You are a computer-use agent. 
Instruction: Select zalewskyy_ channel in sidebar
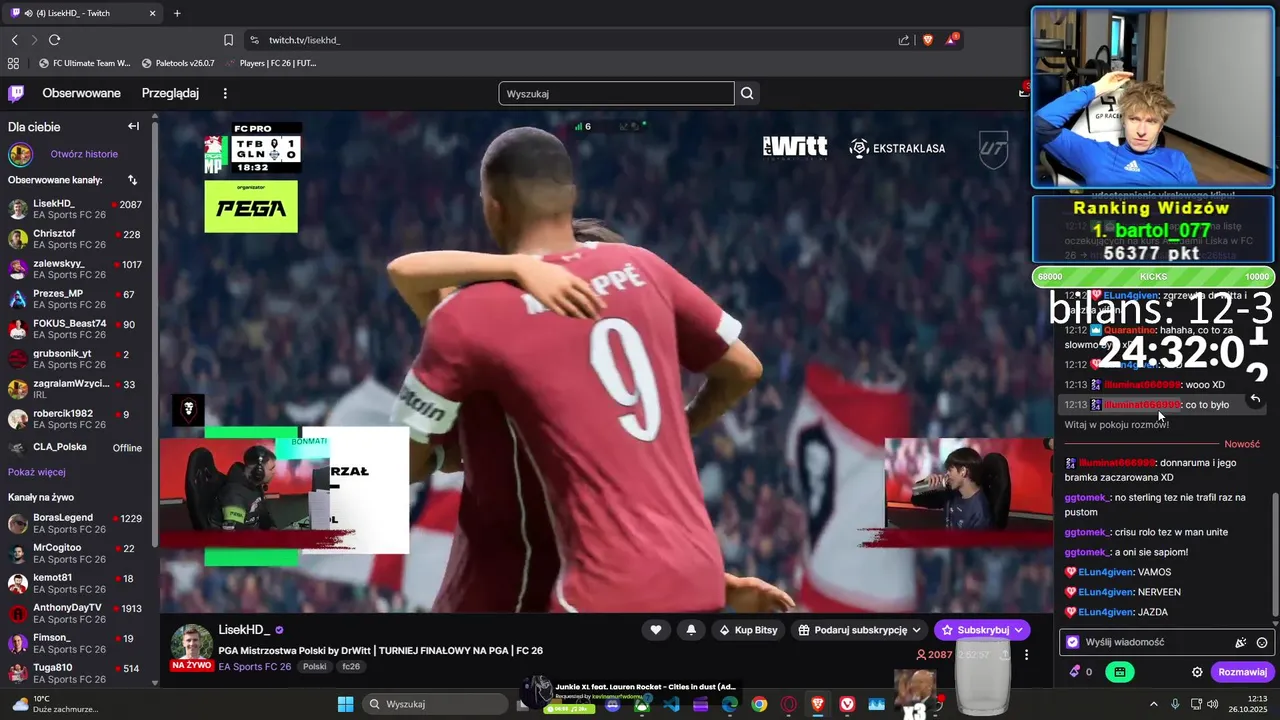point(75,269)
